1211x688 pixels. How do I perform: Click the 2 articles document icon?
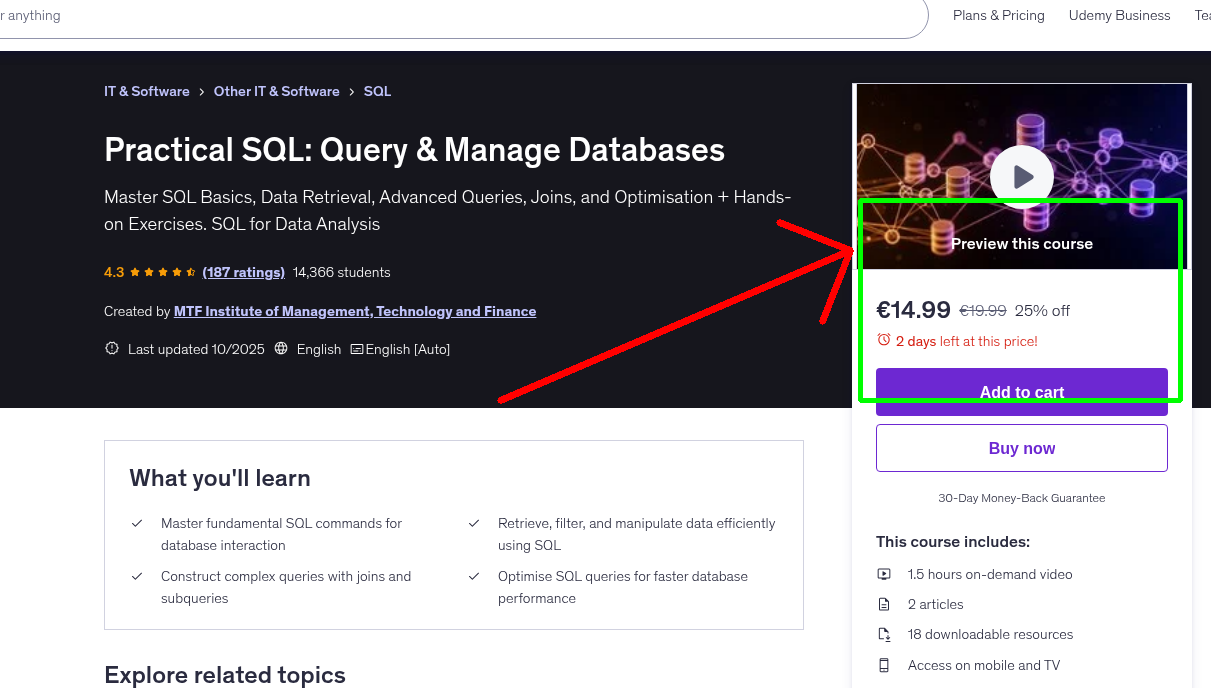point(884,604)
